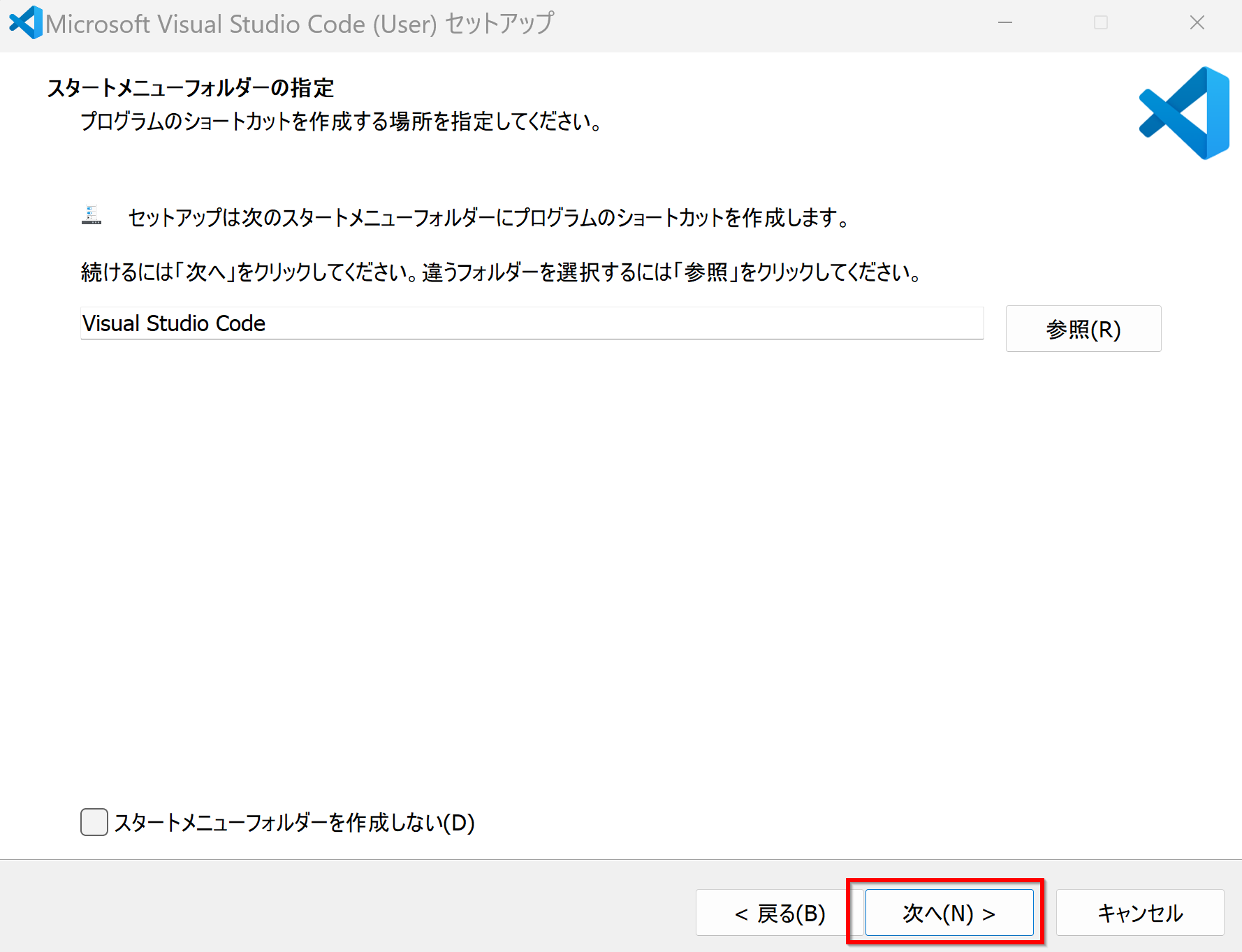Image resolution: width=1242 pixels, height=952 pixels.
Task: Click the 参照(R) browse button
Action: pyautogui.click(x=1083, y=328)
